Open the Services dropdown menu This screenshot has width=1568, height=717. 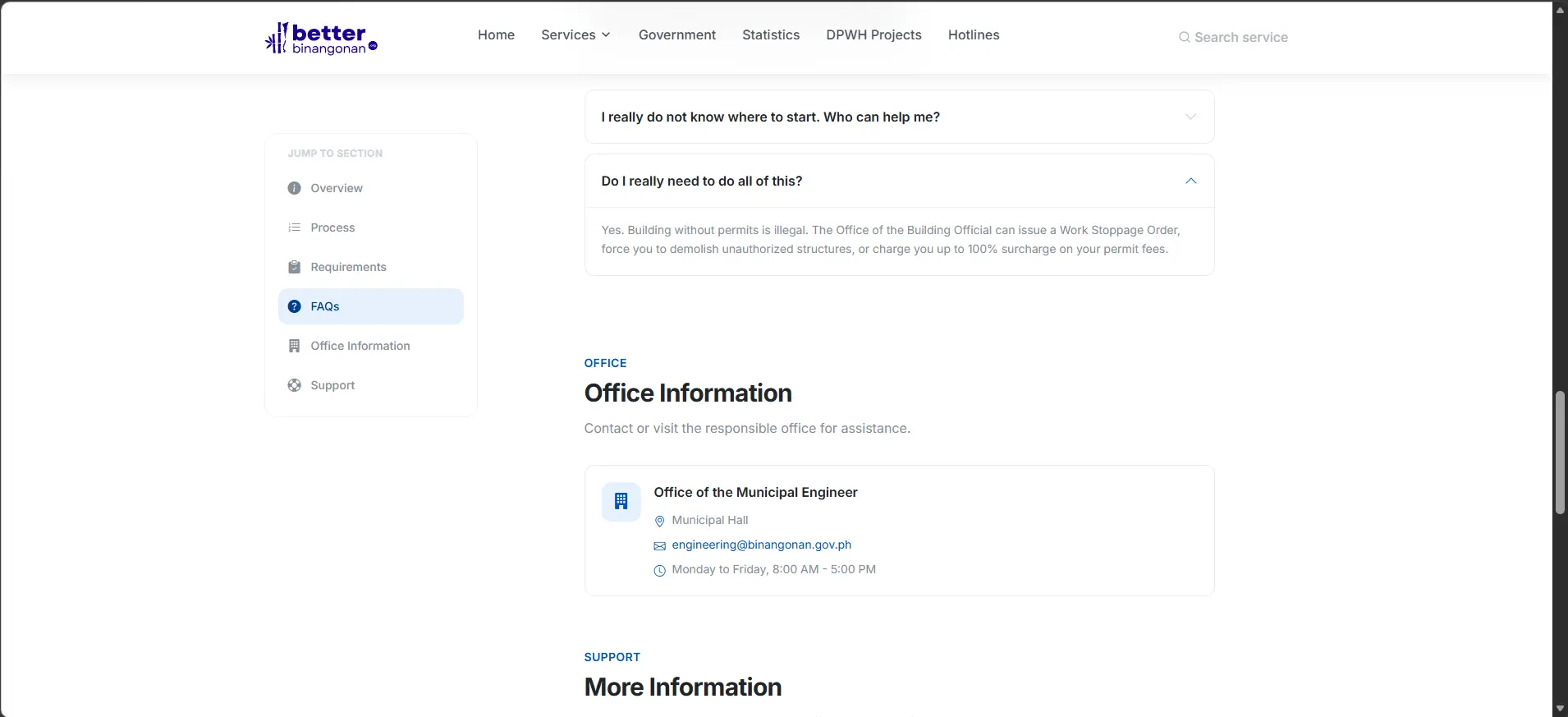pos(575,34)
